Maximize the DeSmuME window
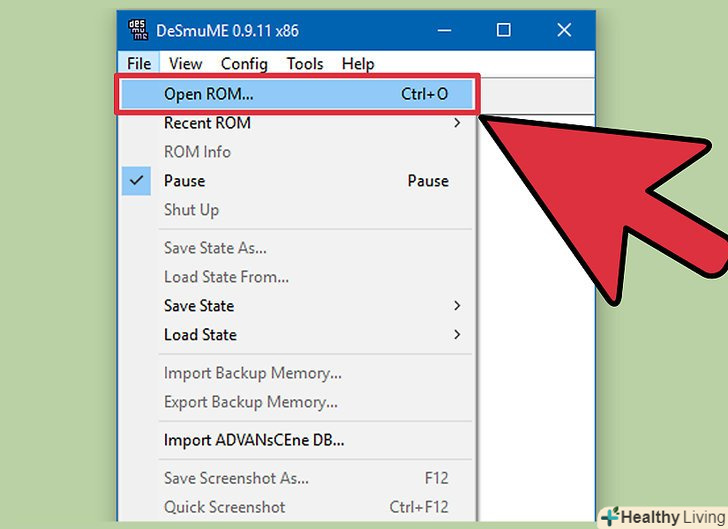The height and width of the screenshot is (529, 728). coord(503,31)
